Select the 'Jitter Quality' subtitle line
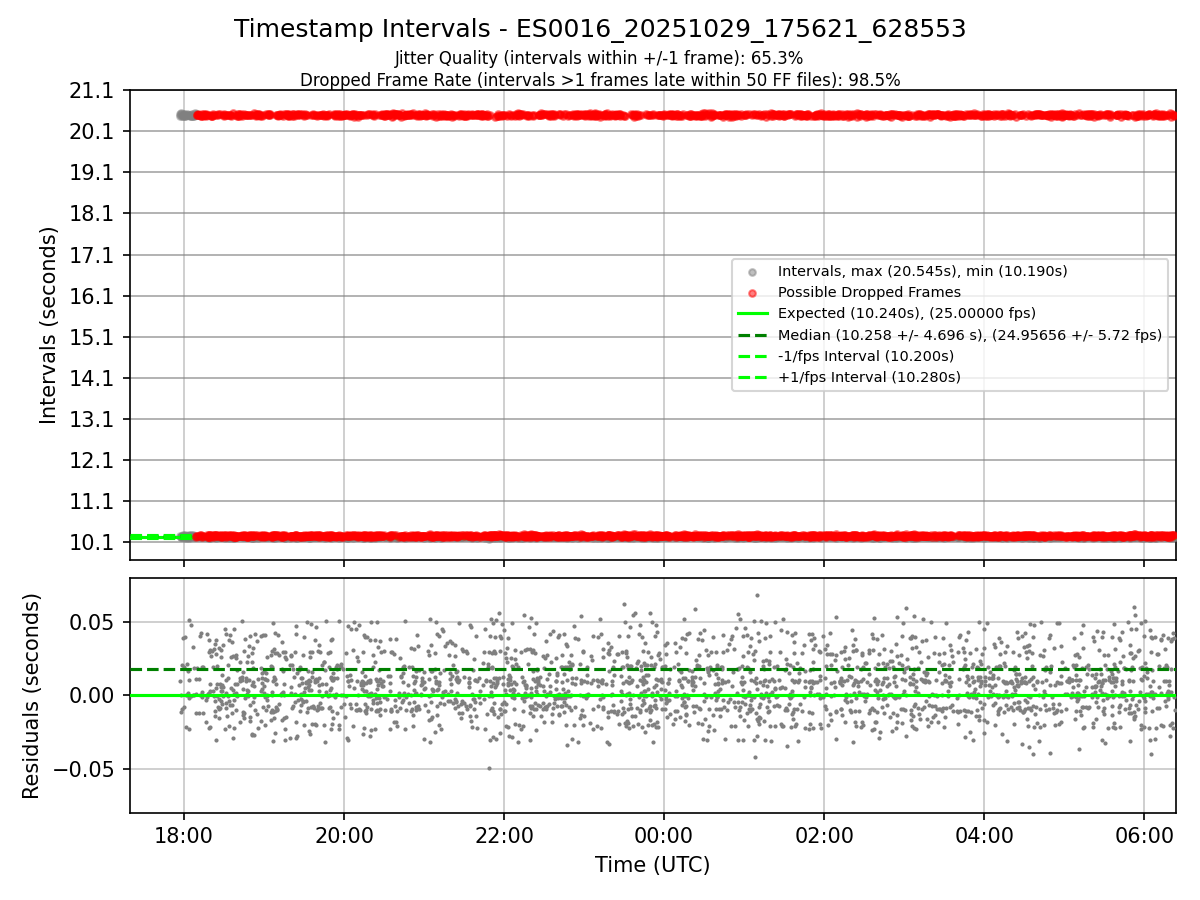The width and height of the screenshot is (1200, 900). coord(599,58)
